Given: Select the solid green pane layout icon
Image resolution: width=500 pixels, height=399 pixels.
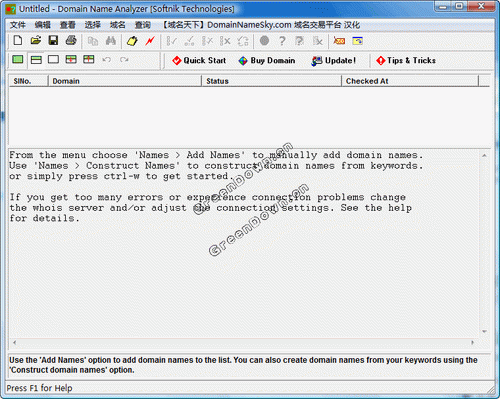Looking at the screenshot, I should (18, 60).
